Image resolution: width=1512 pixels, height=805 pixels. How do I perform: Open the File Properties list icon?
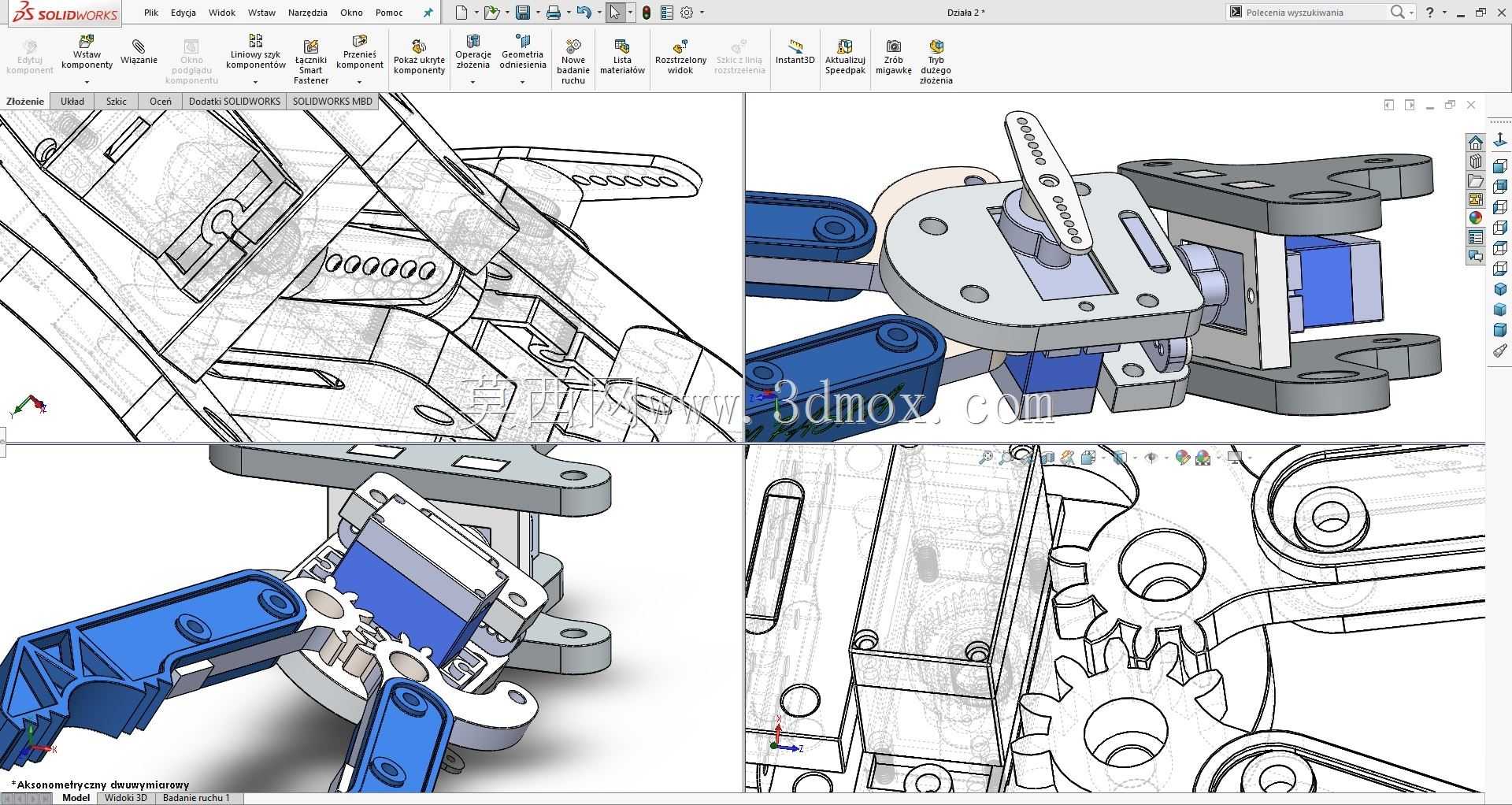(667, 13)
